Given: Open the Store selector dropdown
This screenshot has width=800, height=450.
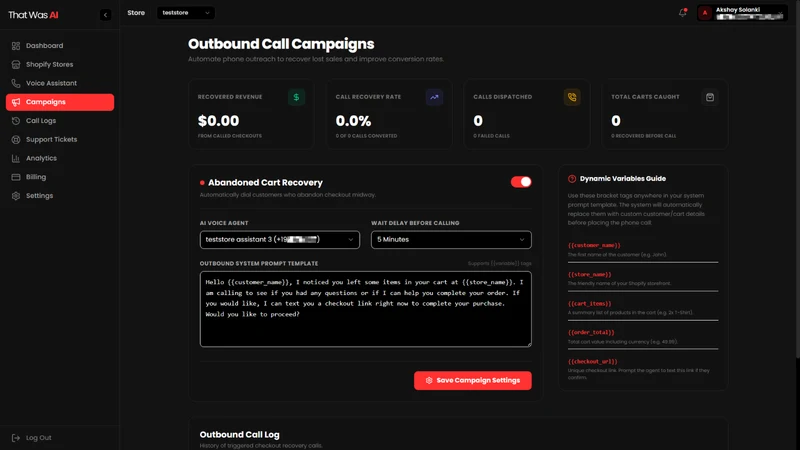Looking at the screenshot, I should tap(186, 13).
